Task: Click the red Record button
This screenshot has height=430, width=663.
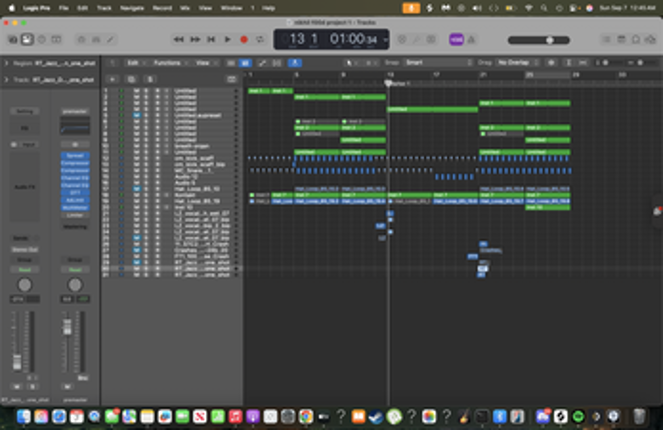Action: [x=242, y=39]
